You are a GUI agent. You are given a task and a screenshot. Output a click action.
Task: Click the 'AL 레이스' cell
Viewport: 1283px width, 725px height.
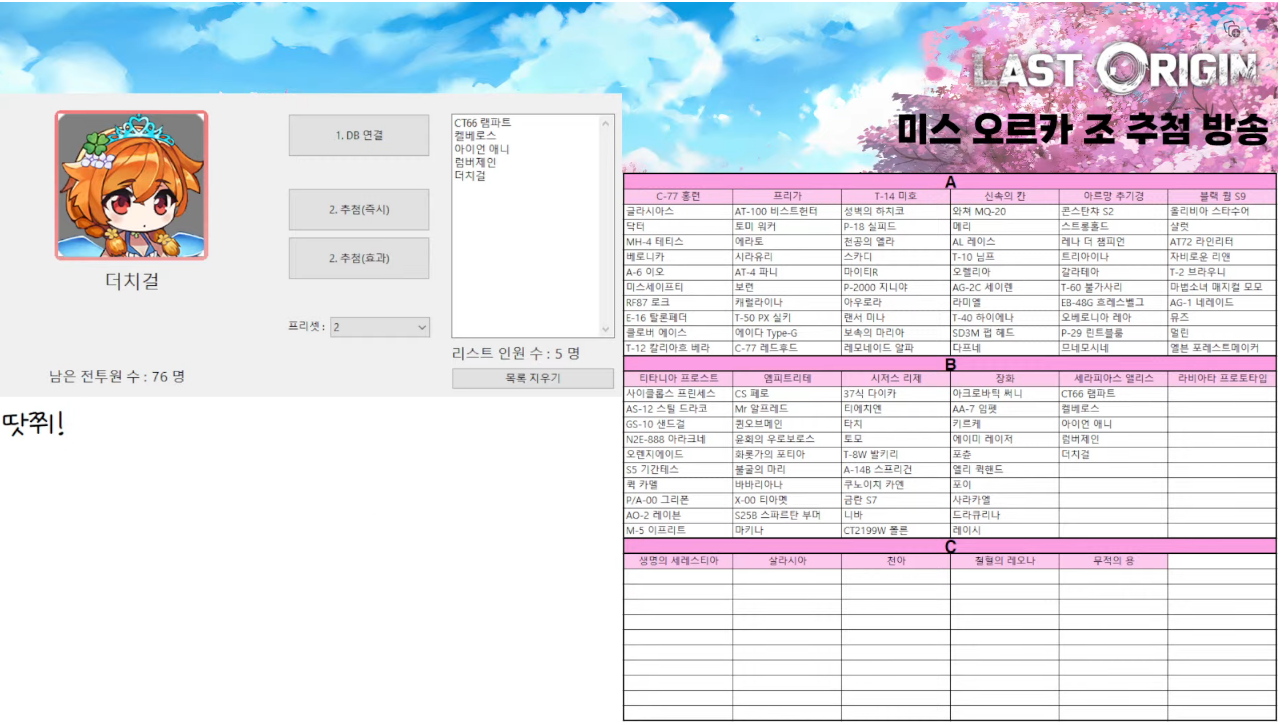tap(1005, 242)
